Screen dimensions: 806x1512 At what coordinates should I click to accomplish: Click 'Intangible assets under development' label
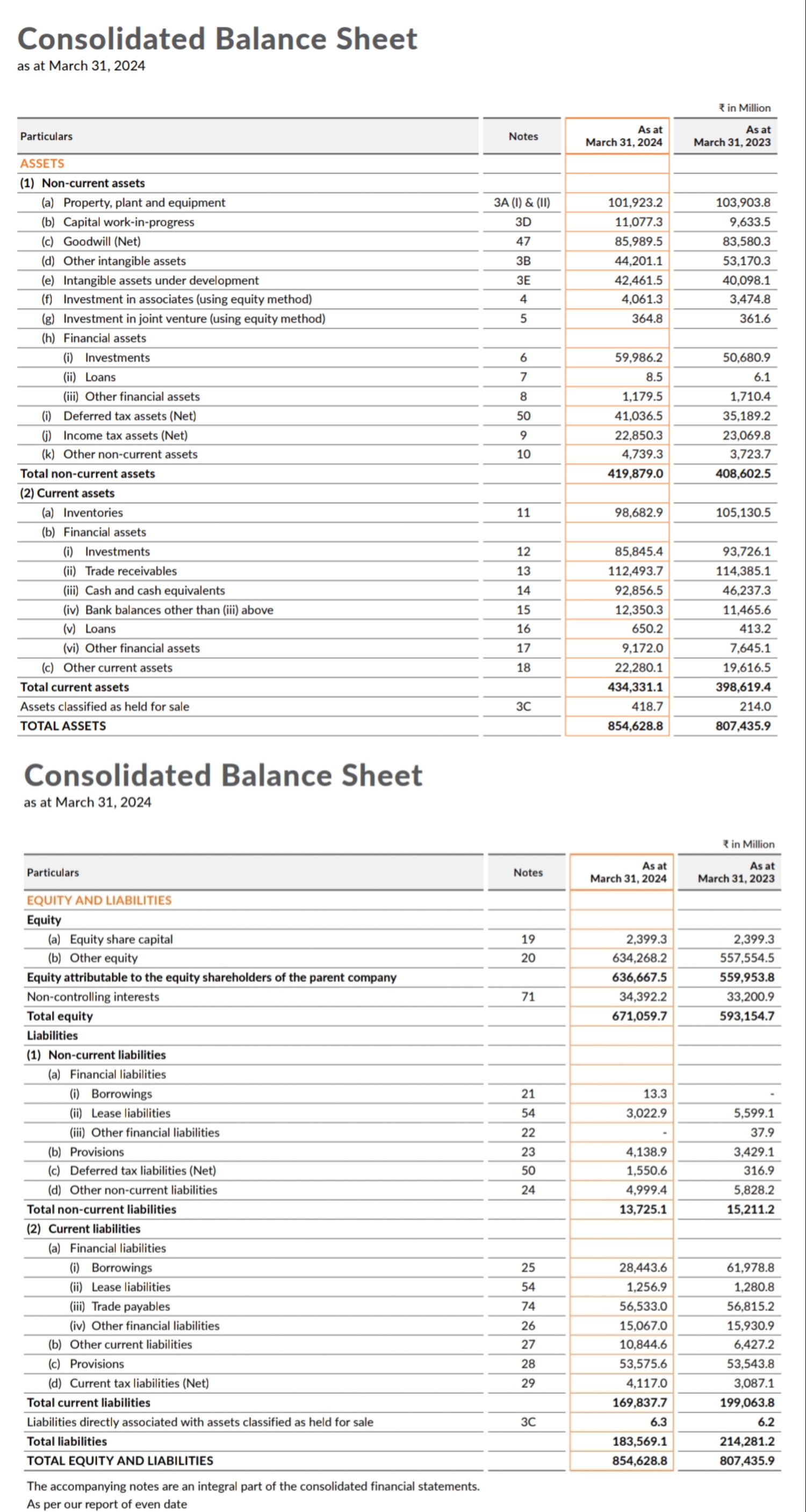click(161, 280)
